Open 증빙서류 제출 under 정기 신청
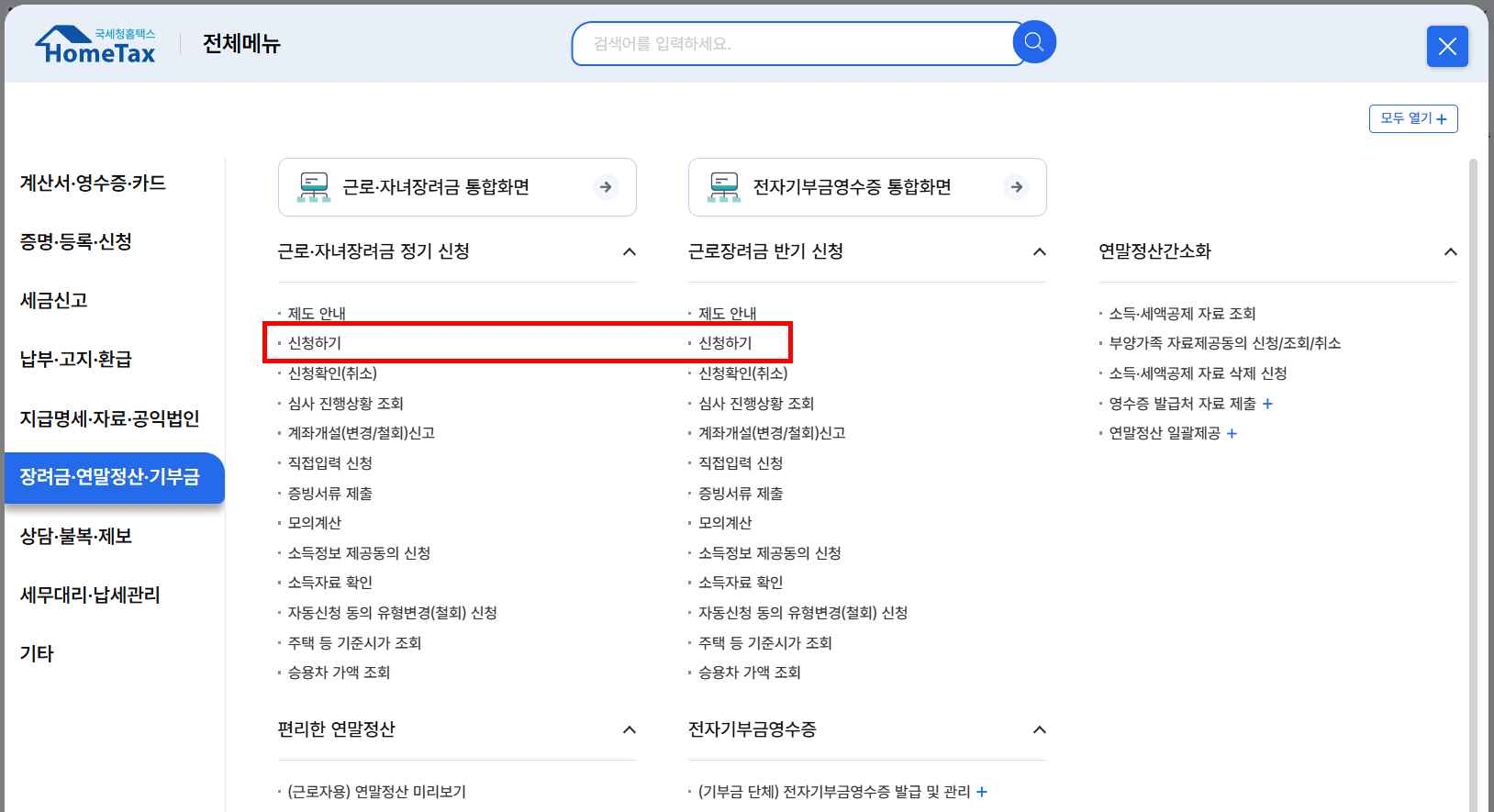Image resolution: width=1494 pixels, height=812 pixels. [330, 494]
